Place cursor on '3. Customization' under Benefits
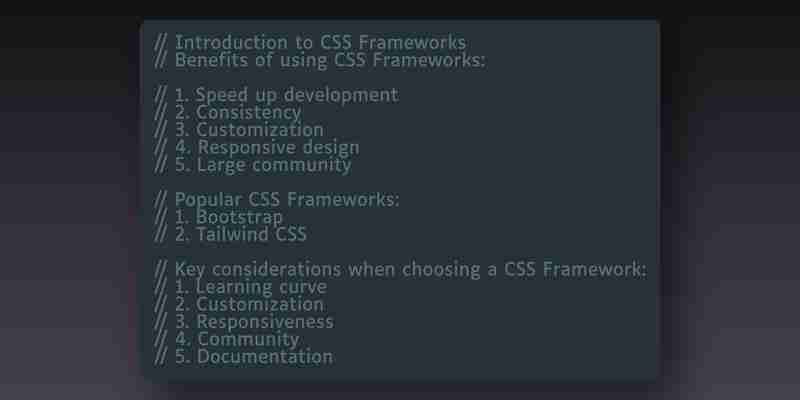800x400 pixels. coord(239,130)
